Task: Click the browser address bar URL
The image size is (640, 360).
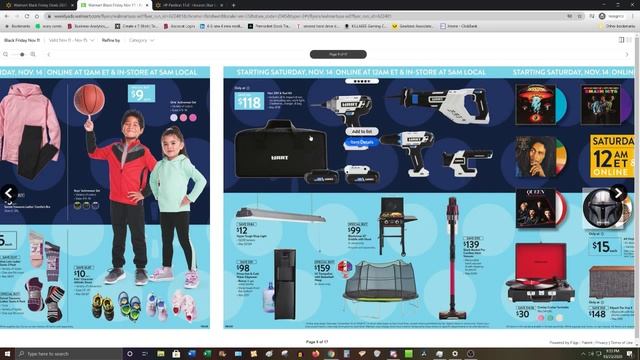Action: (222, 16)
